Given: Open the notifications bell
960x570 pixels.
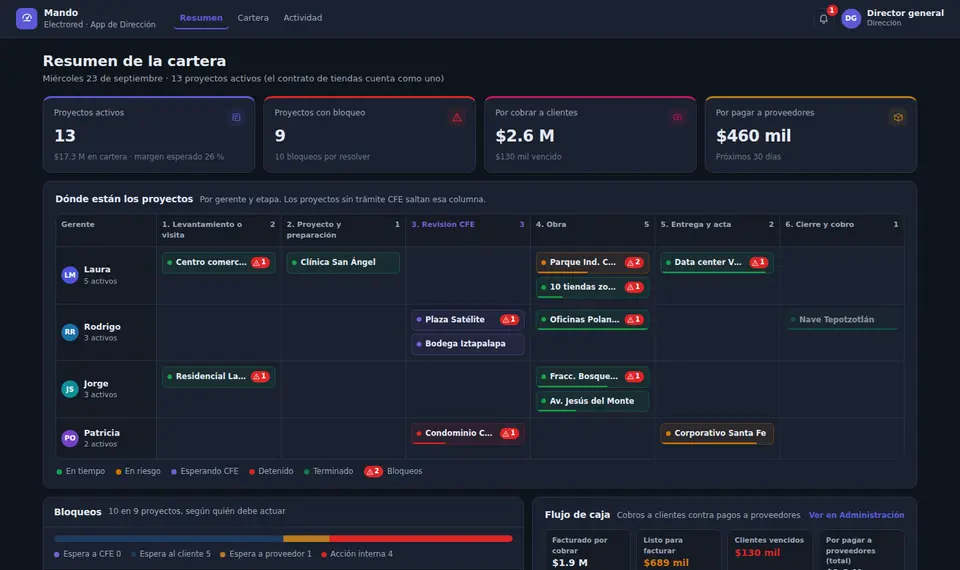Looking at the screenshot, I should [x=823, y=18].
